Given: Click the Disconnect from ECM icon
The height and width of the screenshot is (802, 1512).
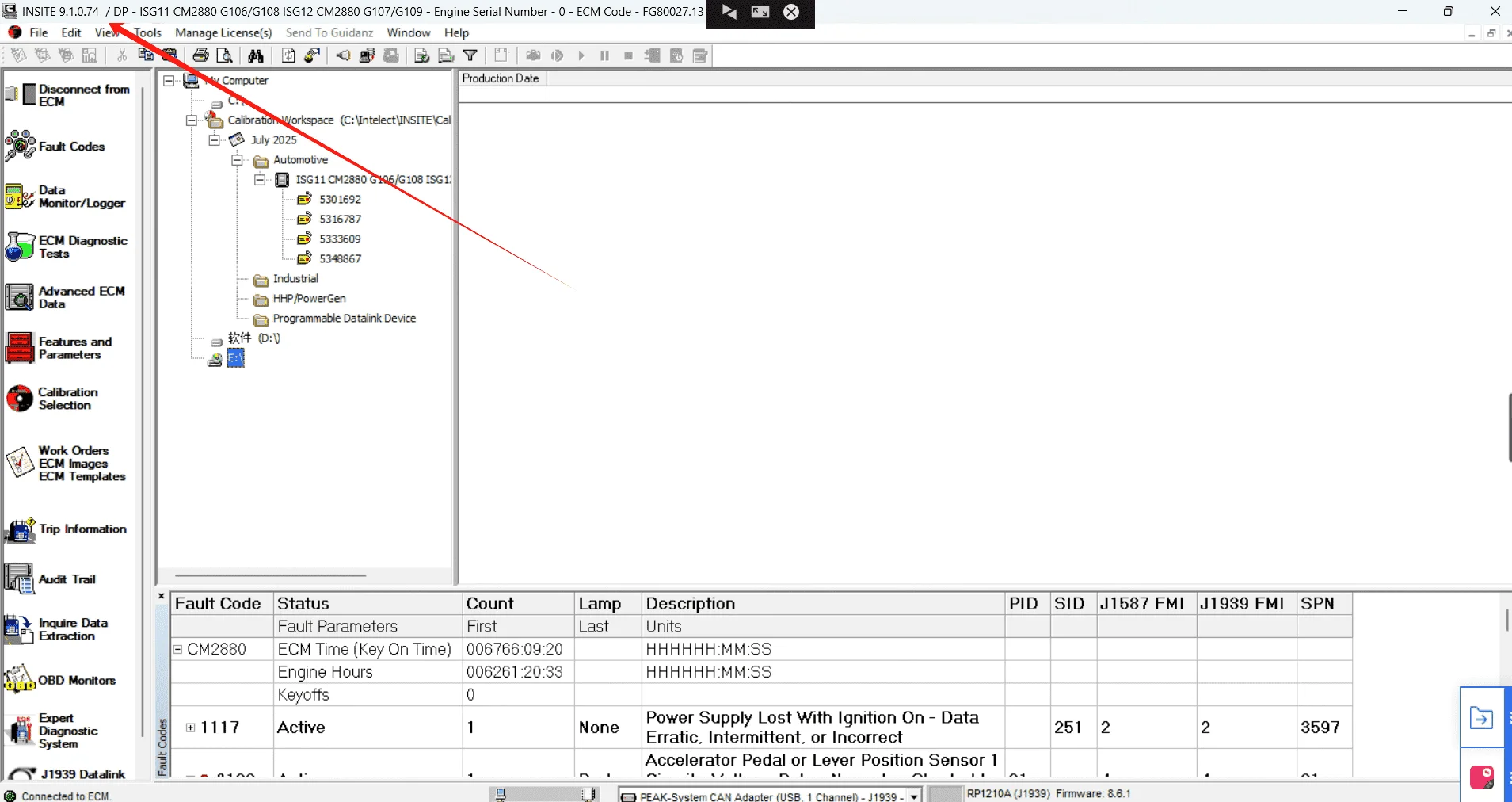Looking at the screenshot, I should pos(20,95).
